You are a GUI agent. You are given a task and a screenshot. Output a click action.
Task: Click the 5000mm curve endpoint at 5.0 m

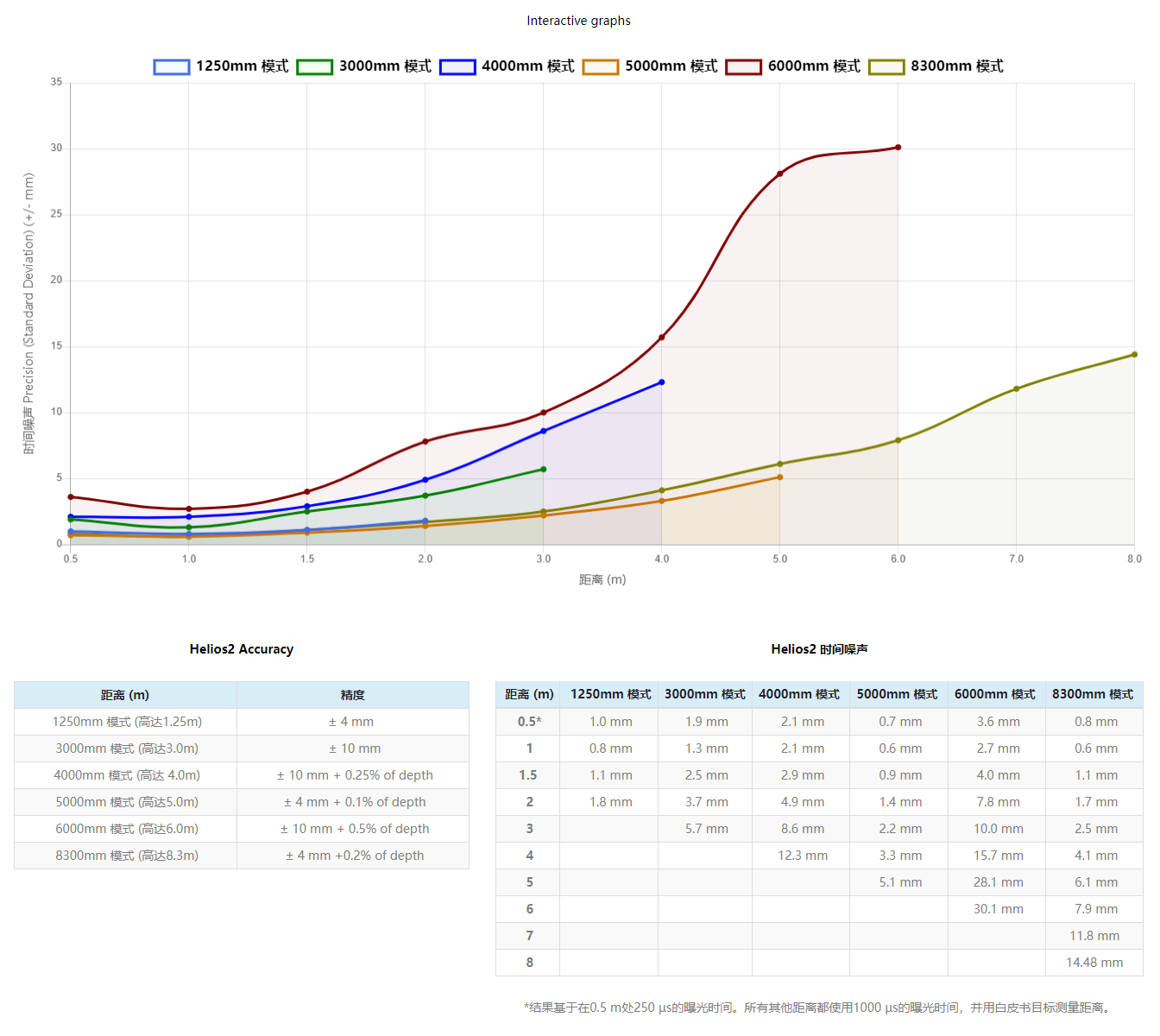click(779, 477)
